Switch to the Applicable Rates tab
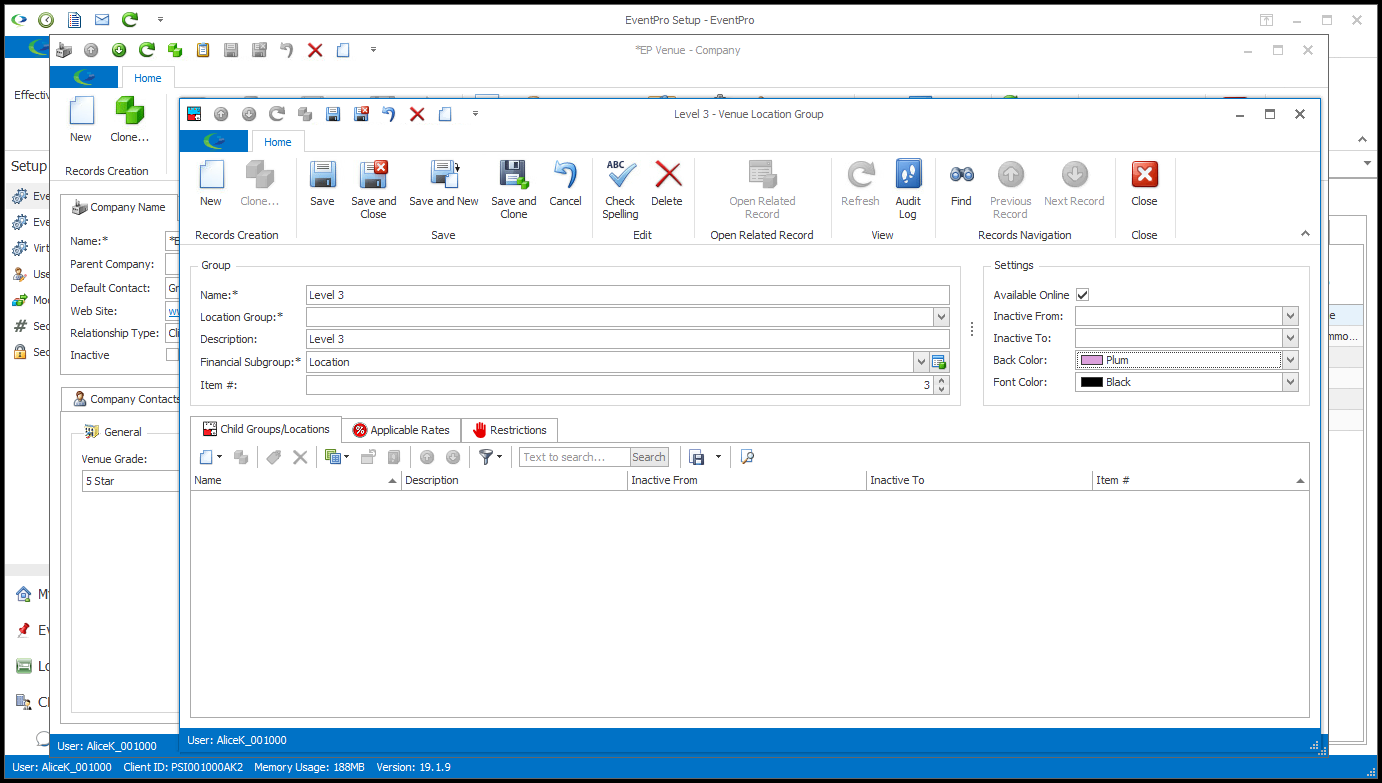Image resolution: width=1382 pixels, height=783 pixels. 401,430
